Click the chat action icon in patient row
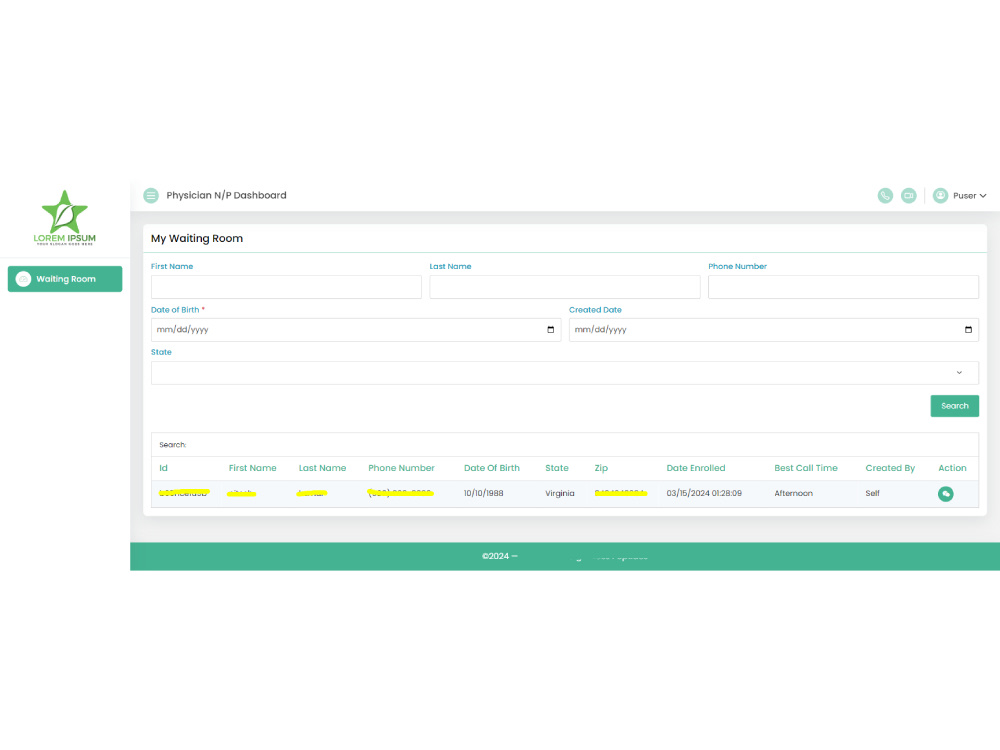 [x=945, y=494]
